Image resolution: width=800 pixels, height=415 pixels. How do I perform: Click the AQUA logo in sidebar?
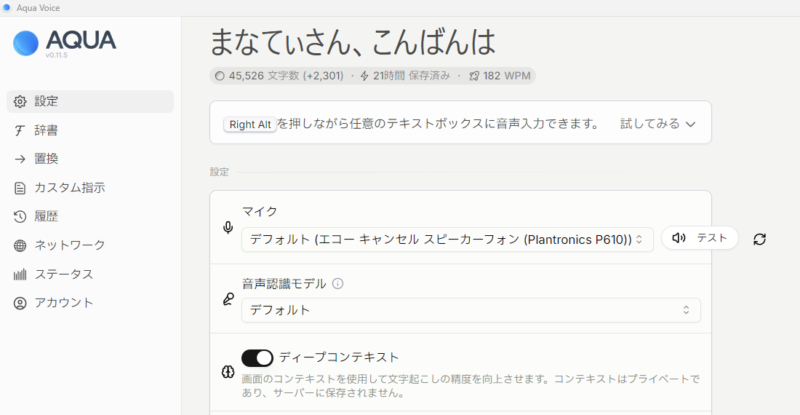(65, 42)
